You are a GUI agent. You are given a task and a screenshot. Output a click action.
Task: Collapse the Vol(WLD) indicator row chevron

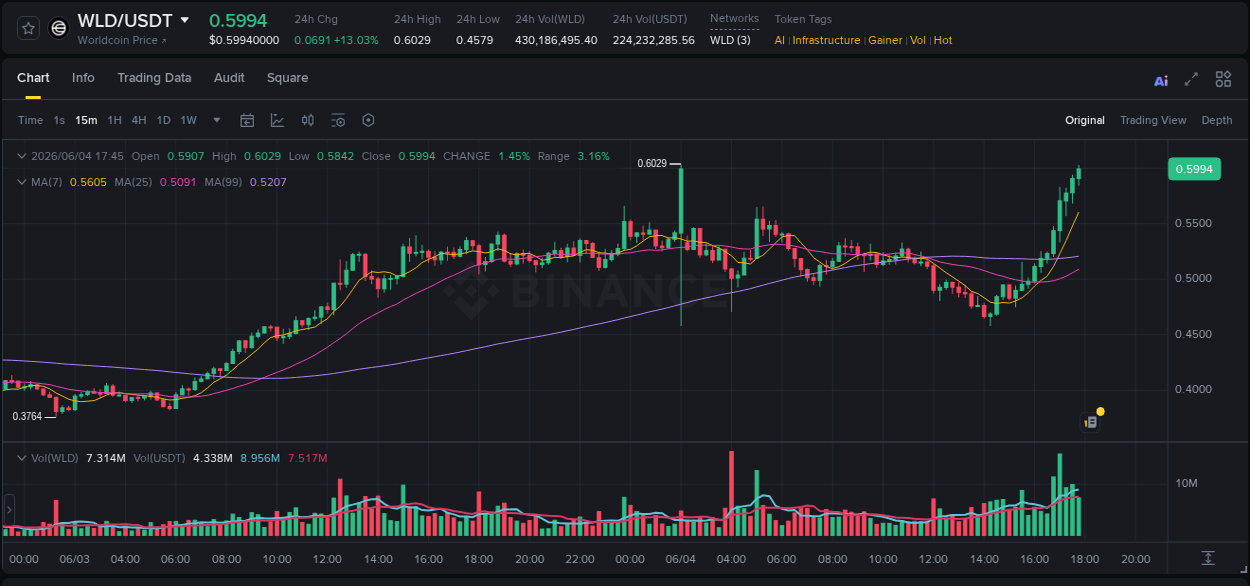[21, 458]
